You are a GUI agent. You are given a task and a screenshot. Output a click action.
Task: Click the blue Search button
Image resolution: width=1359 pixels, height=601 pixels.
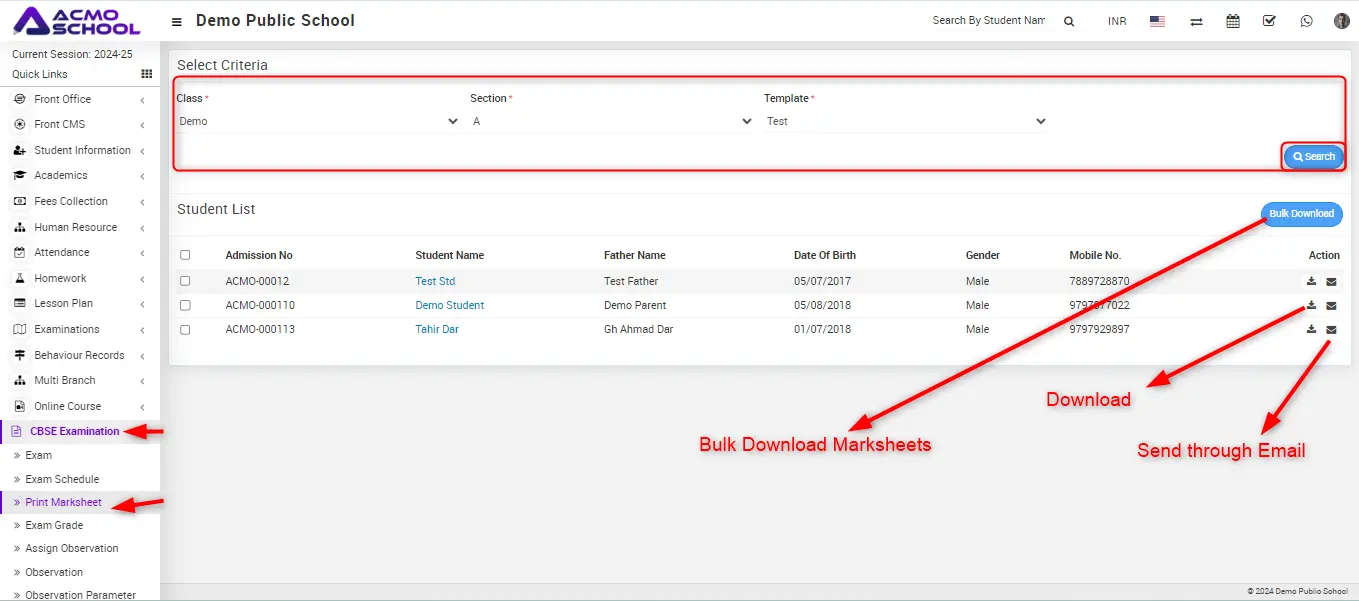(x=1313, y=157)
